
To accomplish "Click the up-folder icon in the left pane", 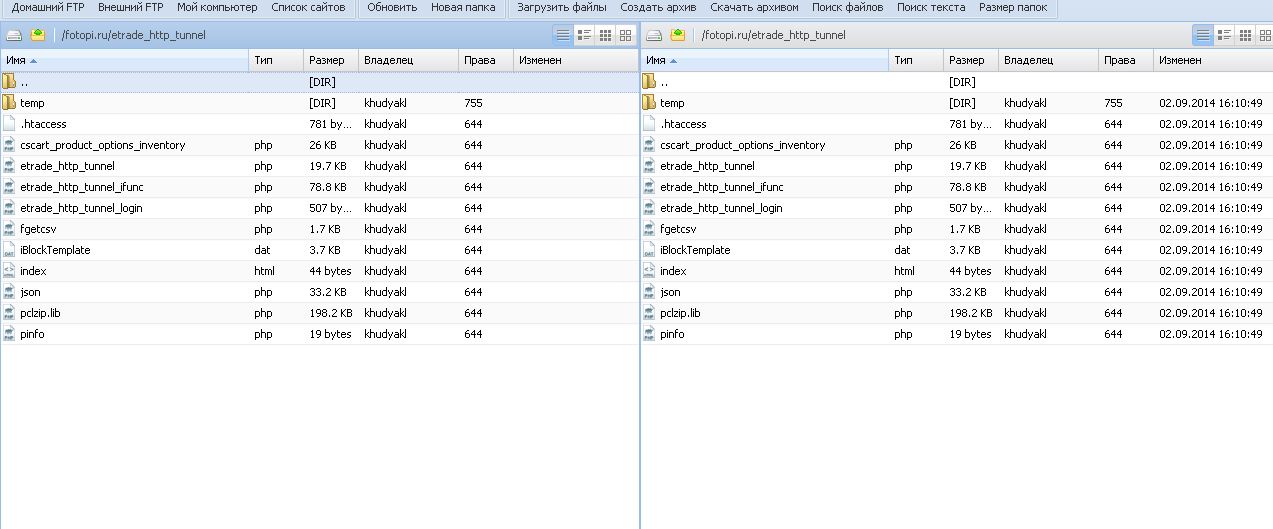I will (38, 35).
